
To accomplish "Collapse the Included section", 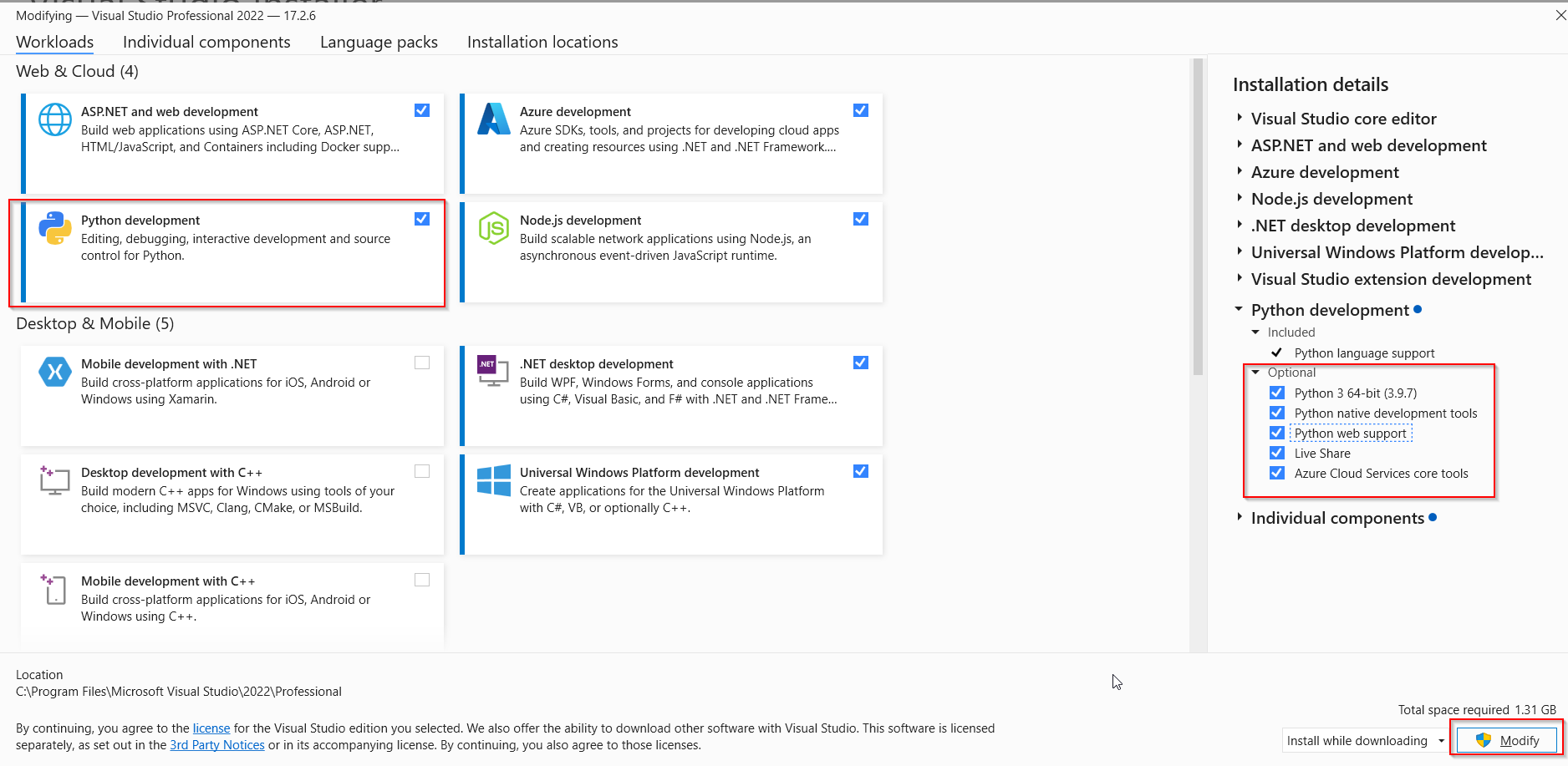I will click(1255, 332).
